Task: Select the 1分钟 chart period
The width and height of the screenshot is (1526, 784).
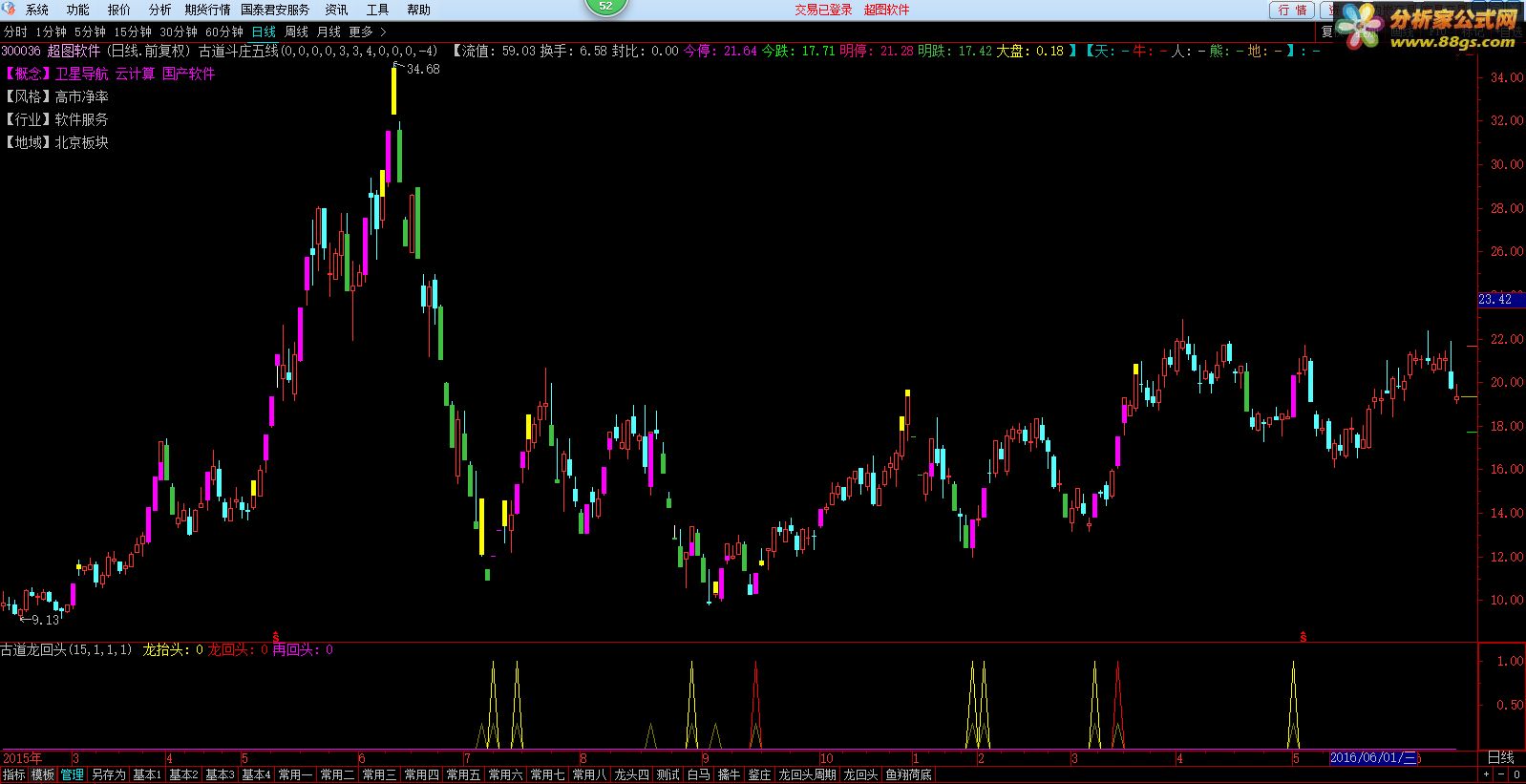Action: pos(51,32)
